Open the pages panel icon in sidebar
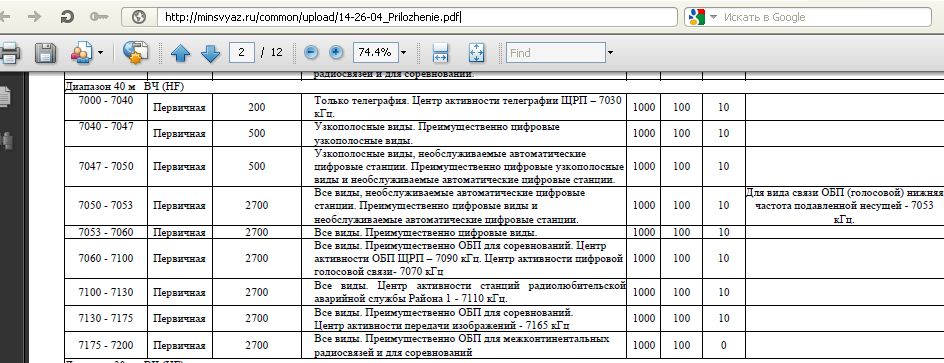Viewport: 944px width, 363px height. coord(5,95)
